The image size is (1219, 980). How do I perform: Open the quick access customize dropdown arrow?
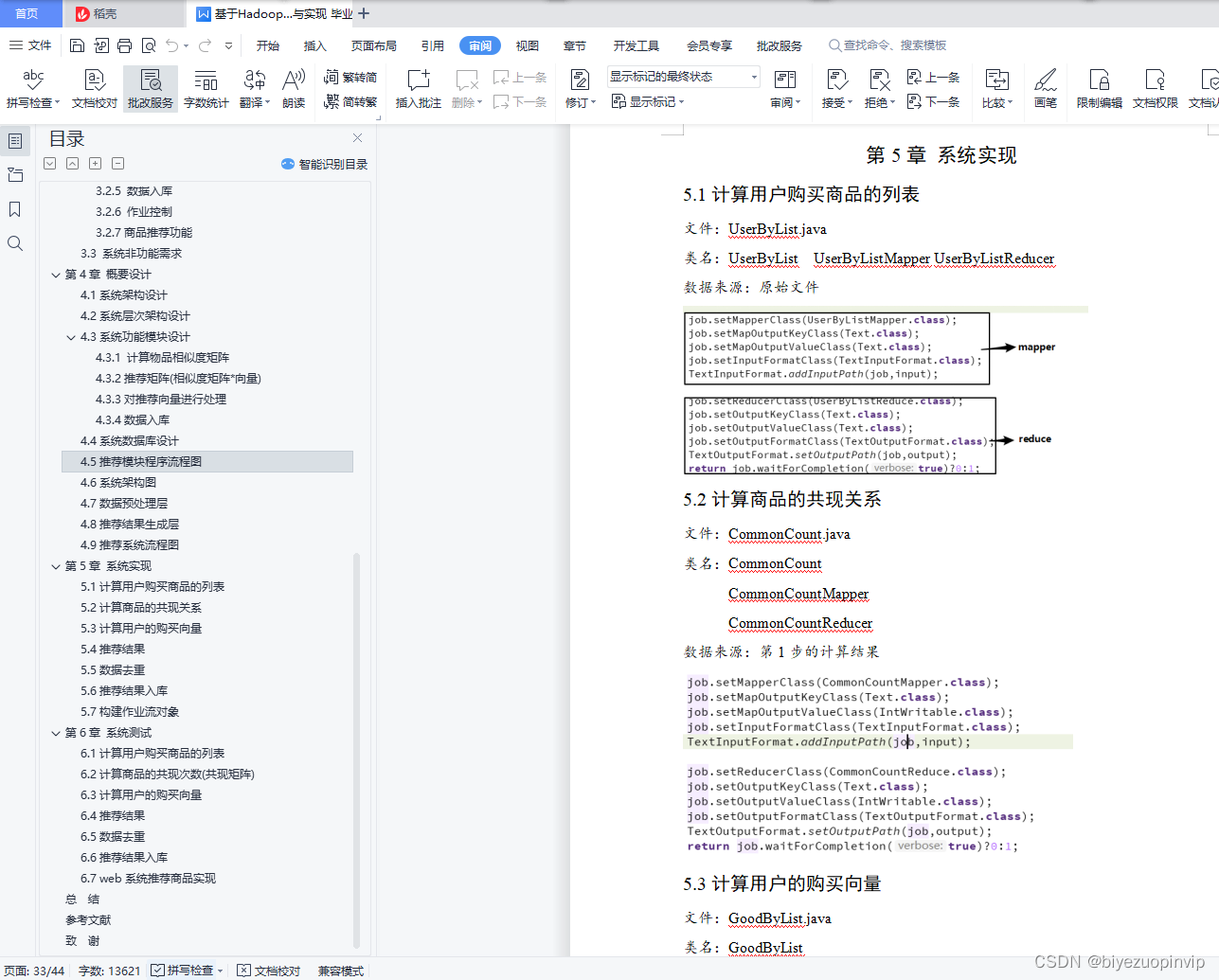click(228, 45)
